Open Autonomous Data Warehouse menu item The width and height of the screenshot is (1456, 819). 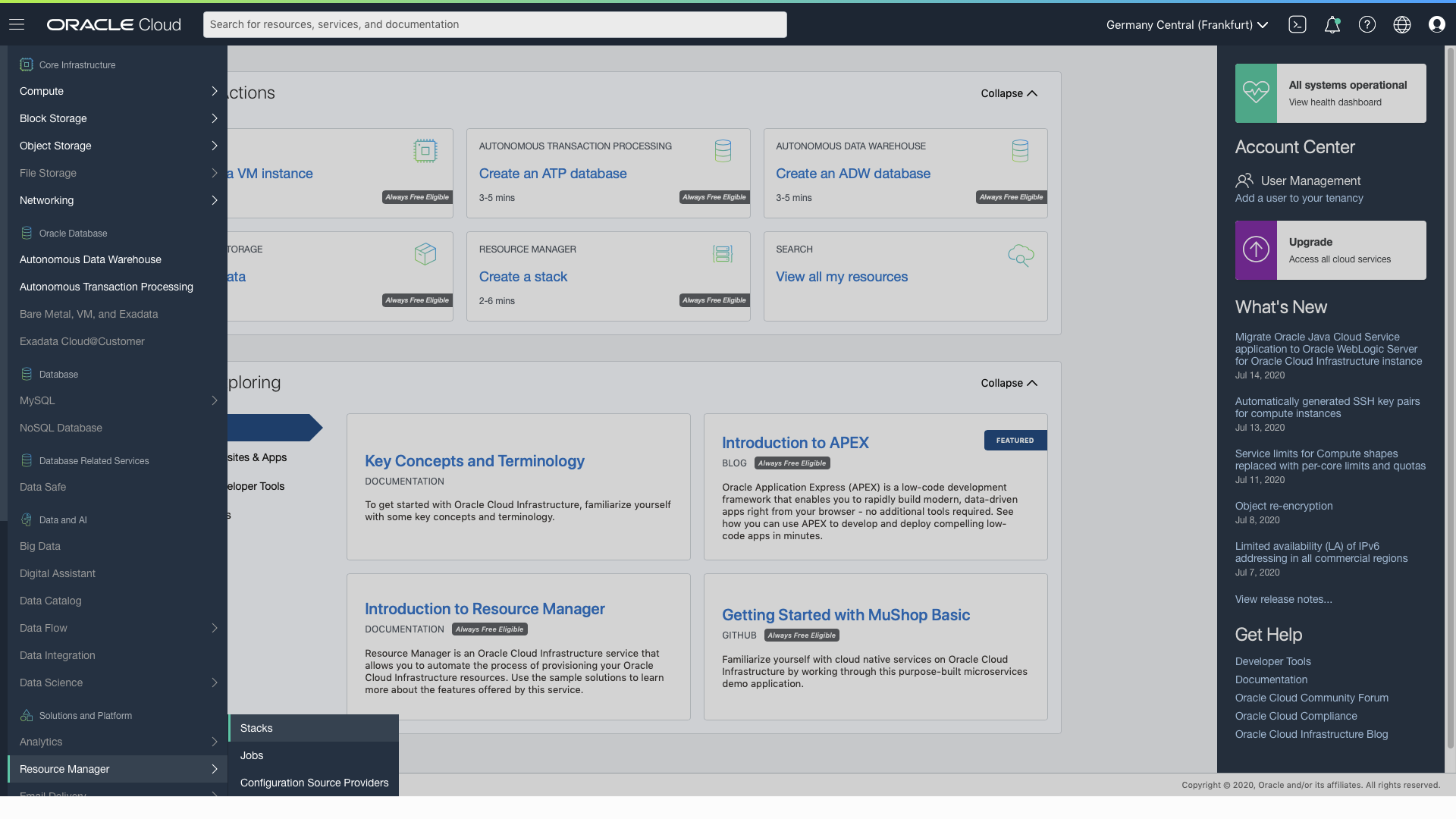click(x=90, y=259)
